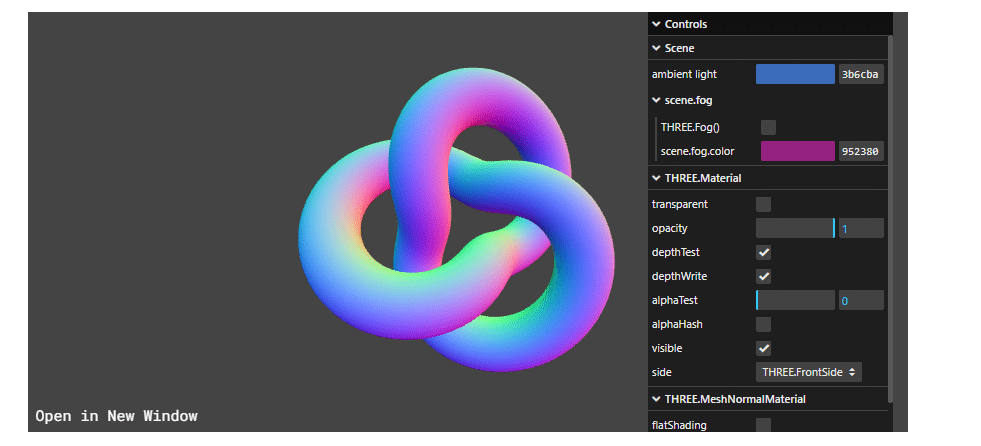Click the opacity label
Screen dimensions: 981x446
pos(669,228)
